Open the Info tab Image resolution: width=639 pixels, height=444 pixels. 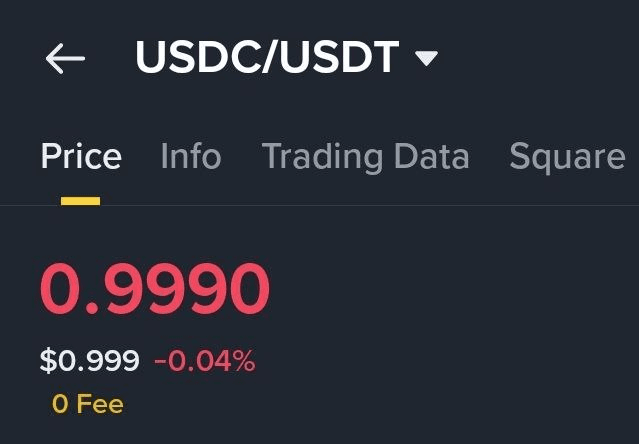(x=191, y=157)
